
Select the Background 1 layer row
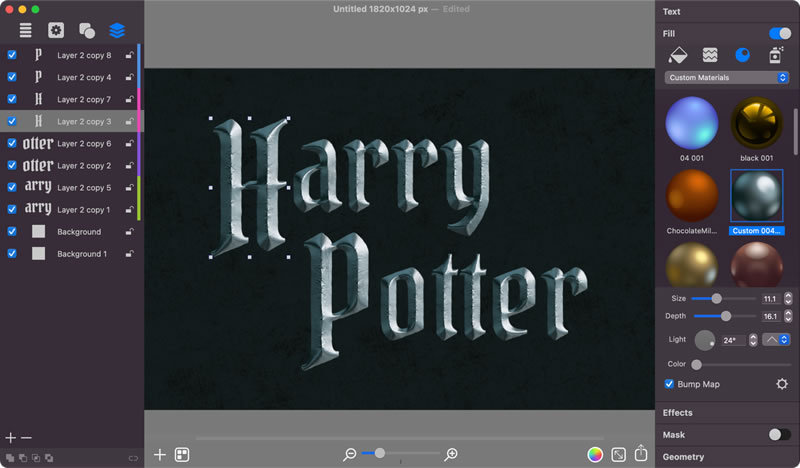[x=70, y=254]
